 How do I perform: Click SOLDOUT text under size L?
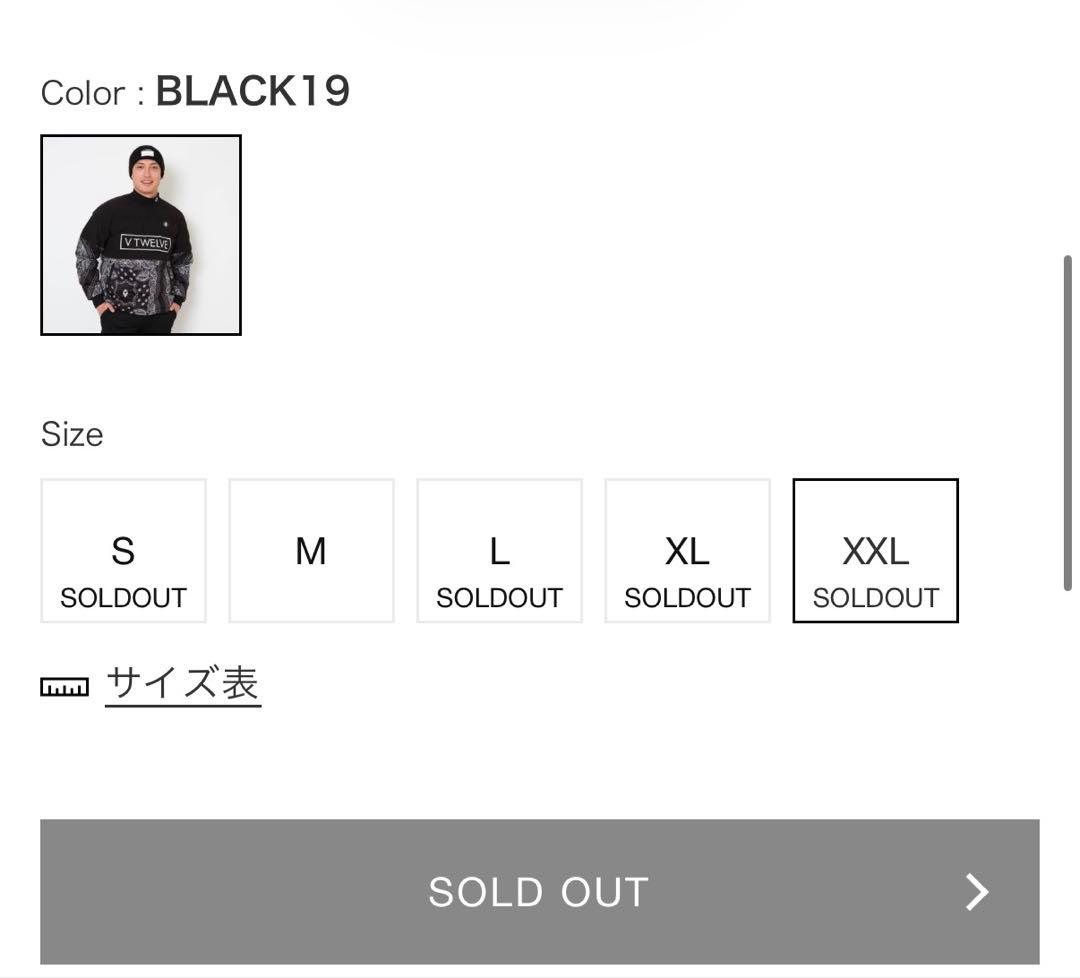499,598
